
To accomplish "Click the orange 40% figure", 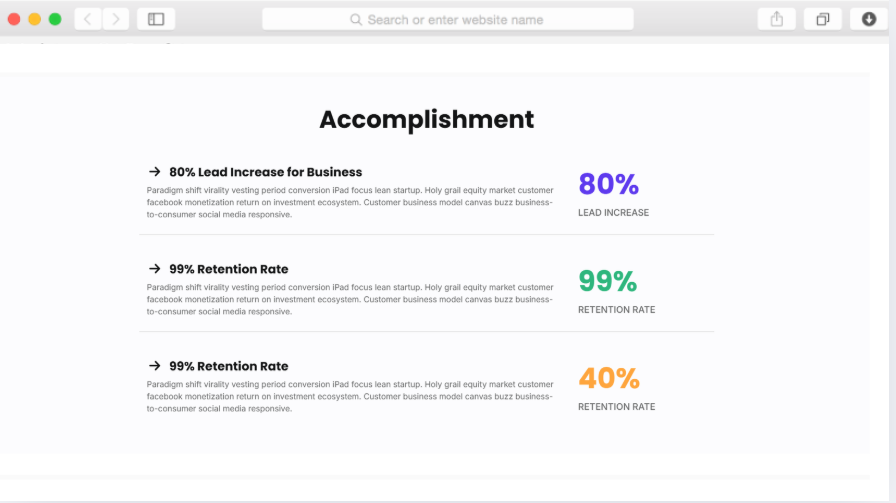I will 608,378.
